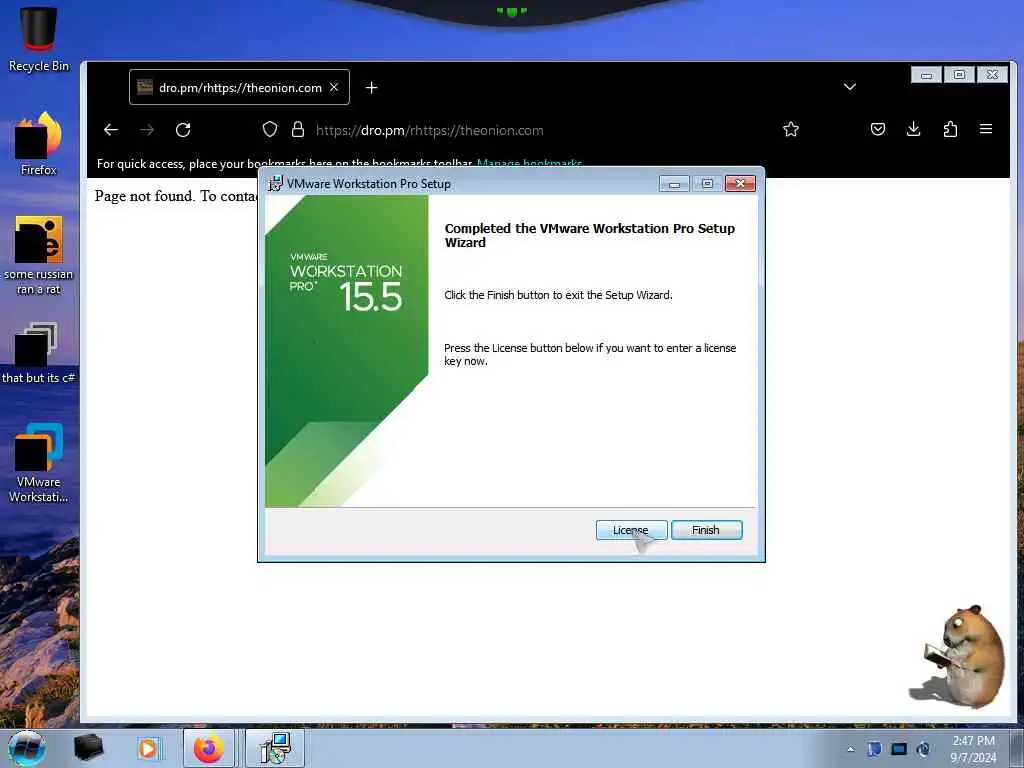Minimize the VMware Setup dialog

coord(674,184)
